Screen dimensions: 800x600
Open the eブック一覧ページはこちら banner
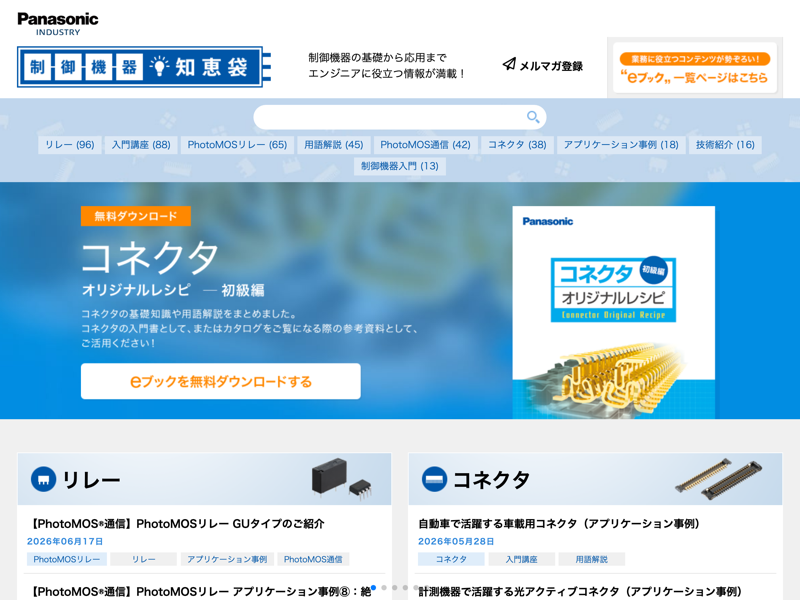pyautogui.click(x=694, y=68)
